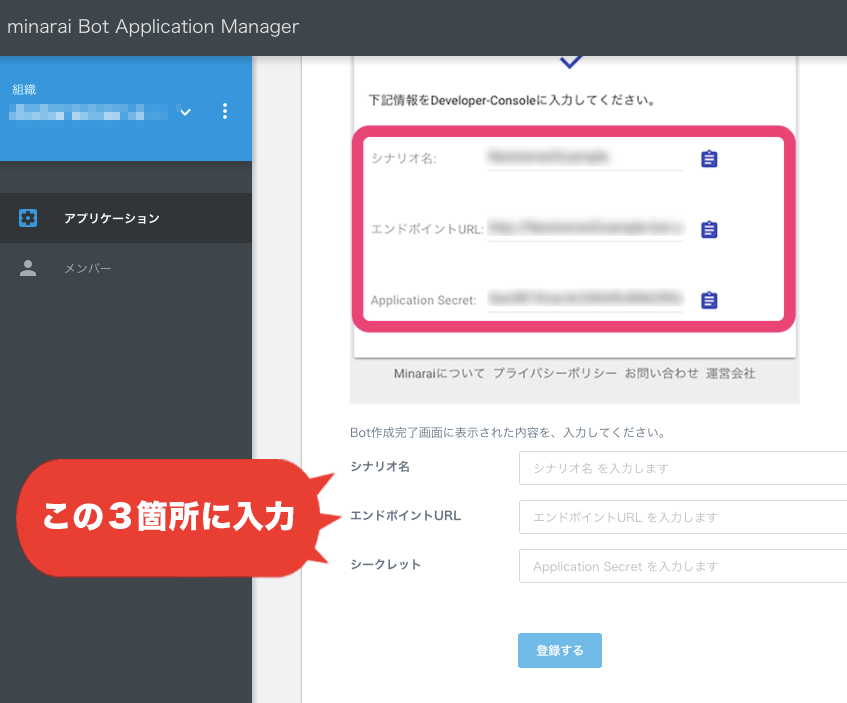Screen dimensions: 847x703
Task: Click the 下記情報をDeveloper-Console instruction text
Action: pos(512,100)
